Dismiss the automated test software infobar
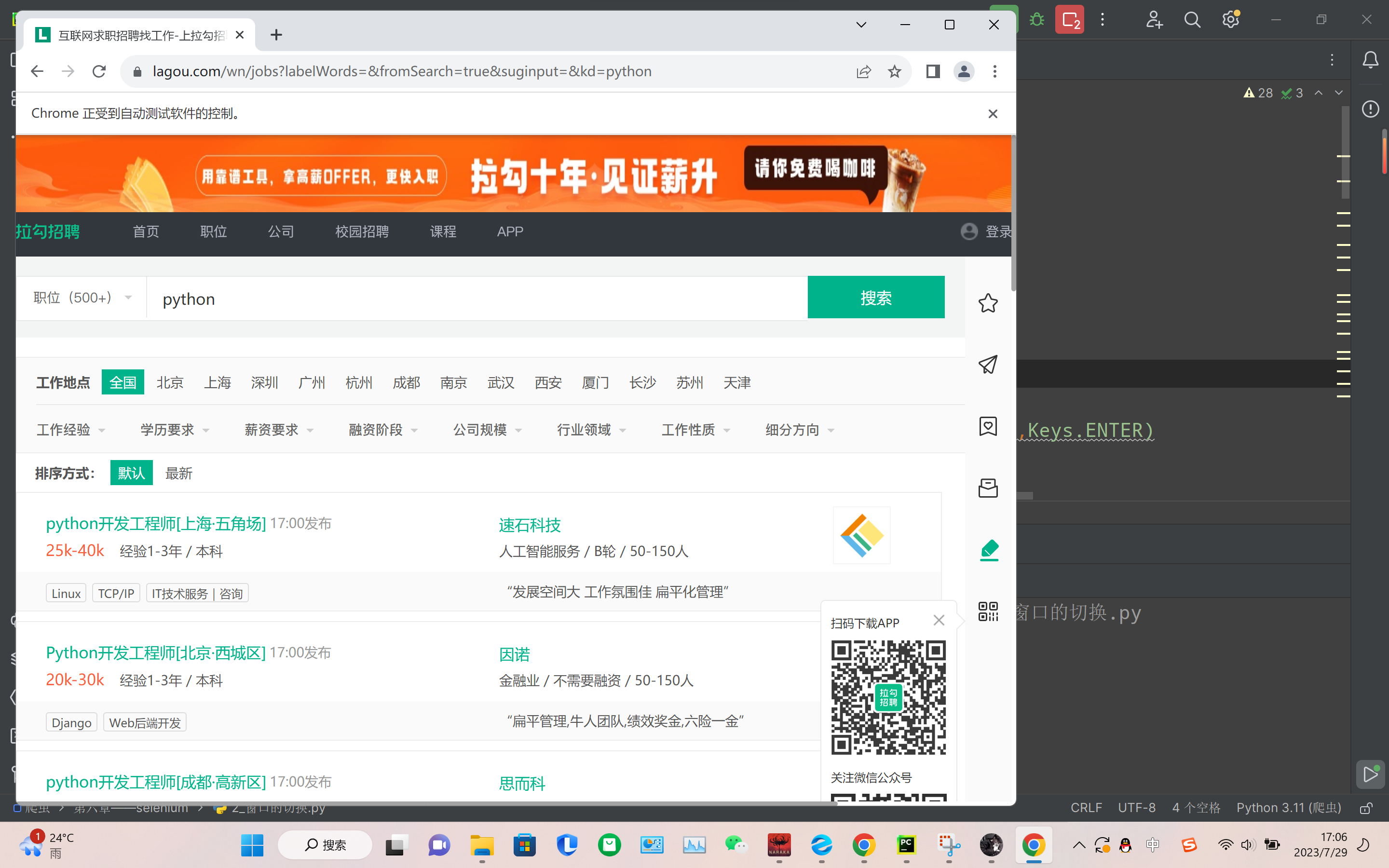Screen dimensions: 1389x868 (x=993, y=114)
